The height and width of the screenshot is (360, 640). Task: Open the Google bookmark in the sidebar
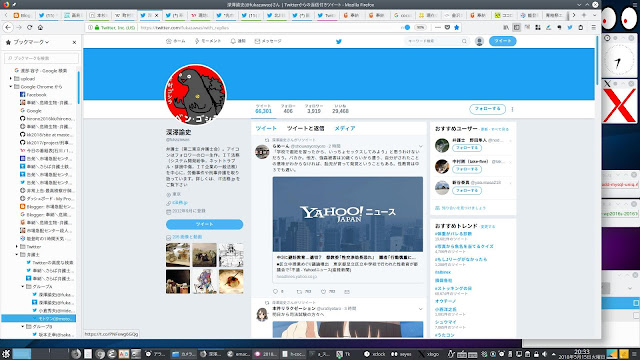pos(30,111)
